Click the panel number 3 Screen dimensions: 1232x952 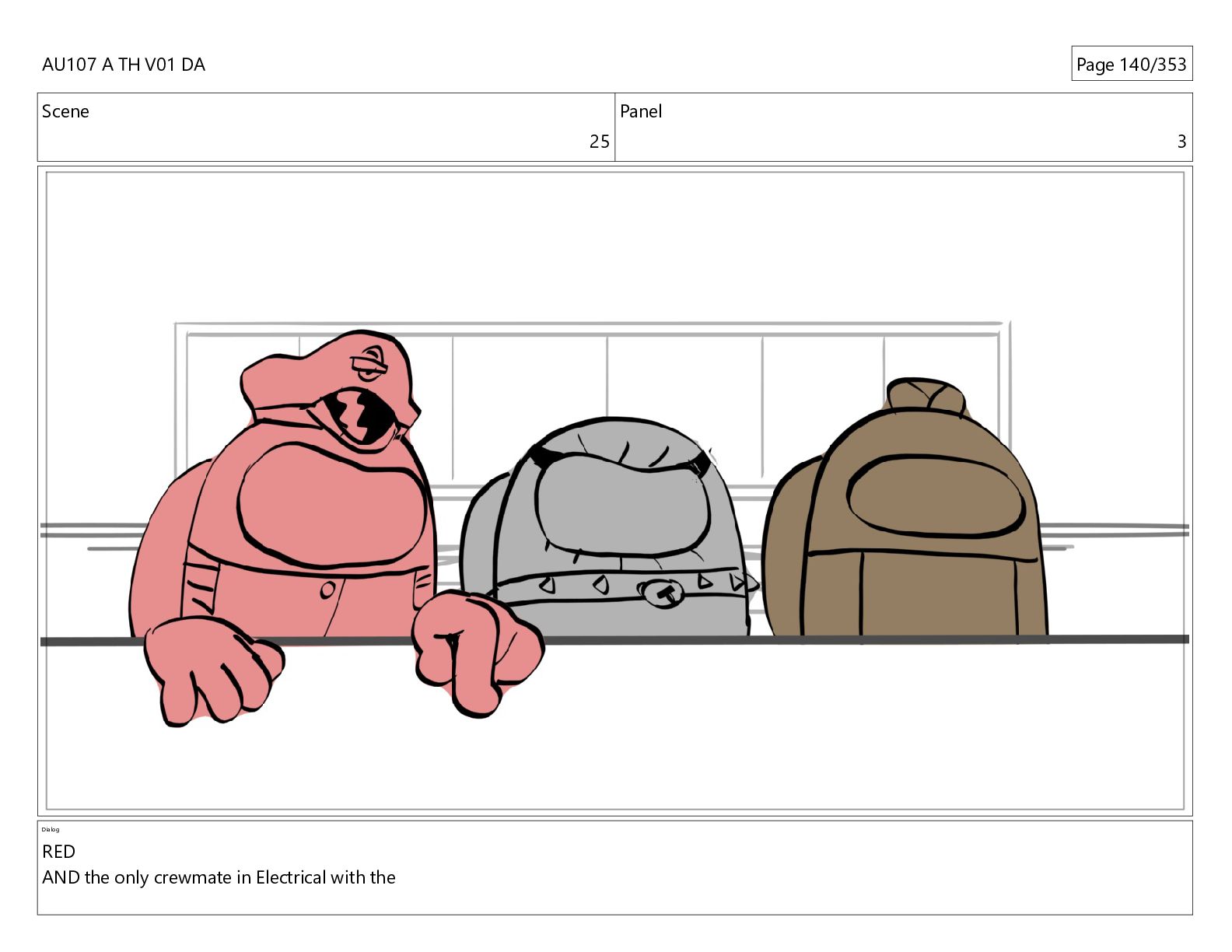click(x=1181, y=142)
